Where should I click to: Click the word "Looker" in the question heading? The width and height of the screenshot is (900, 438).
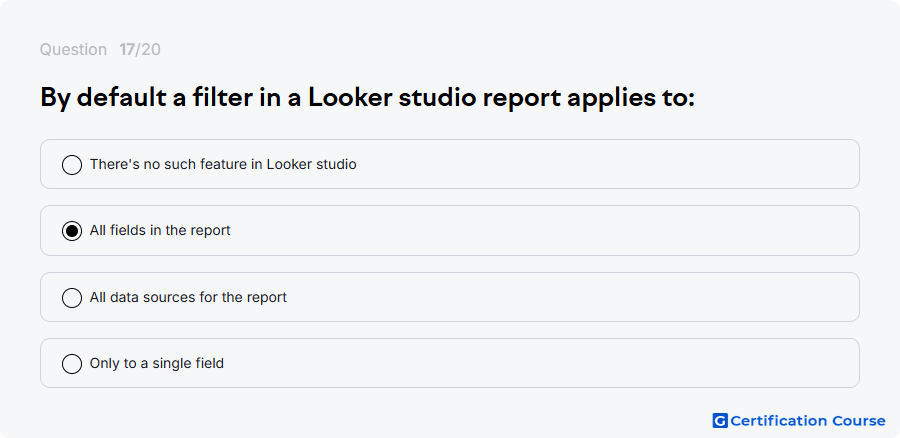(350, 98)
